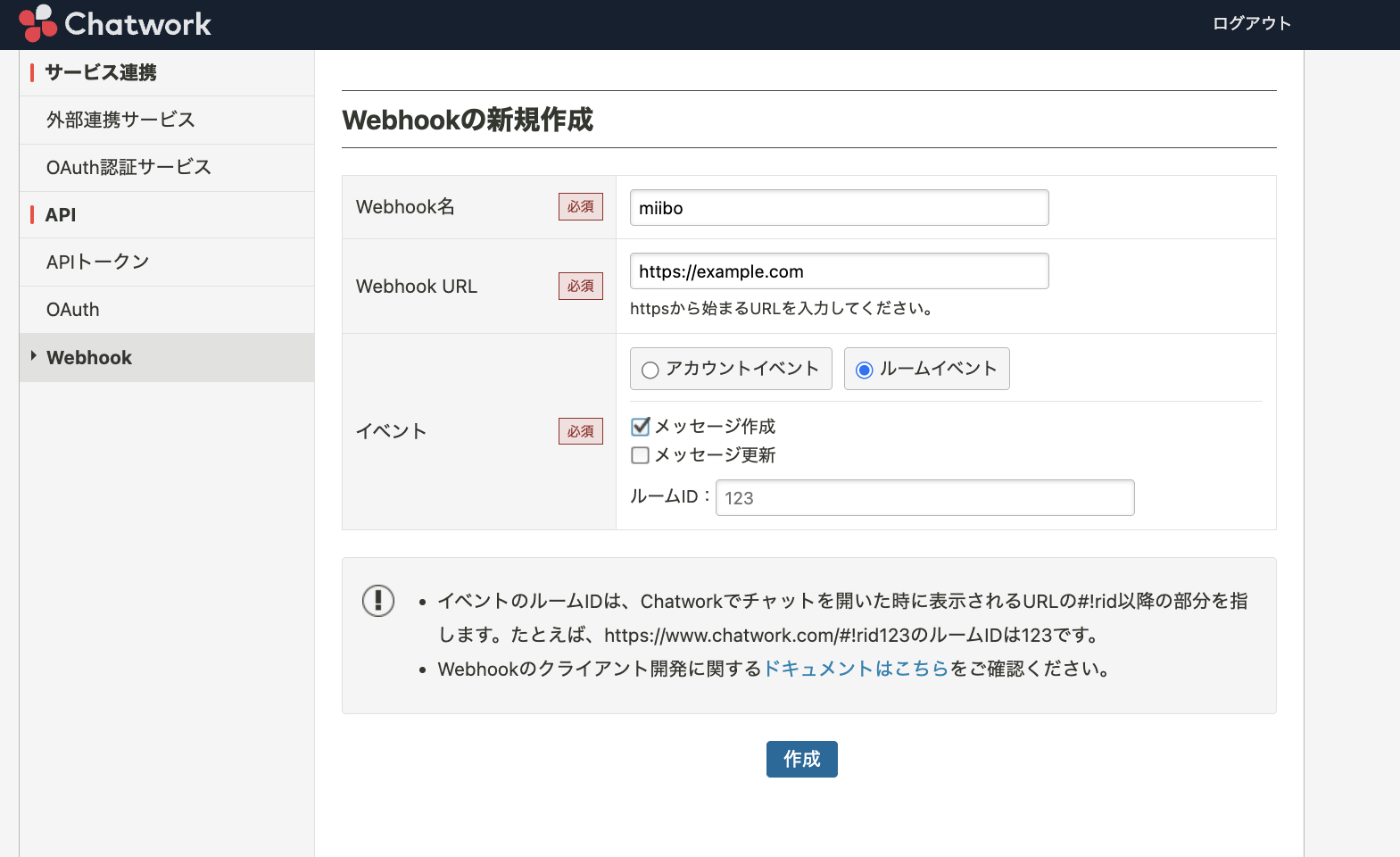The height and width of the screenshot is (857, 1400).
Task: Uncheck the メッセージ作成 checkbox
Action: tap(640, 426)
